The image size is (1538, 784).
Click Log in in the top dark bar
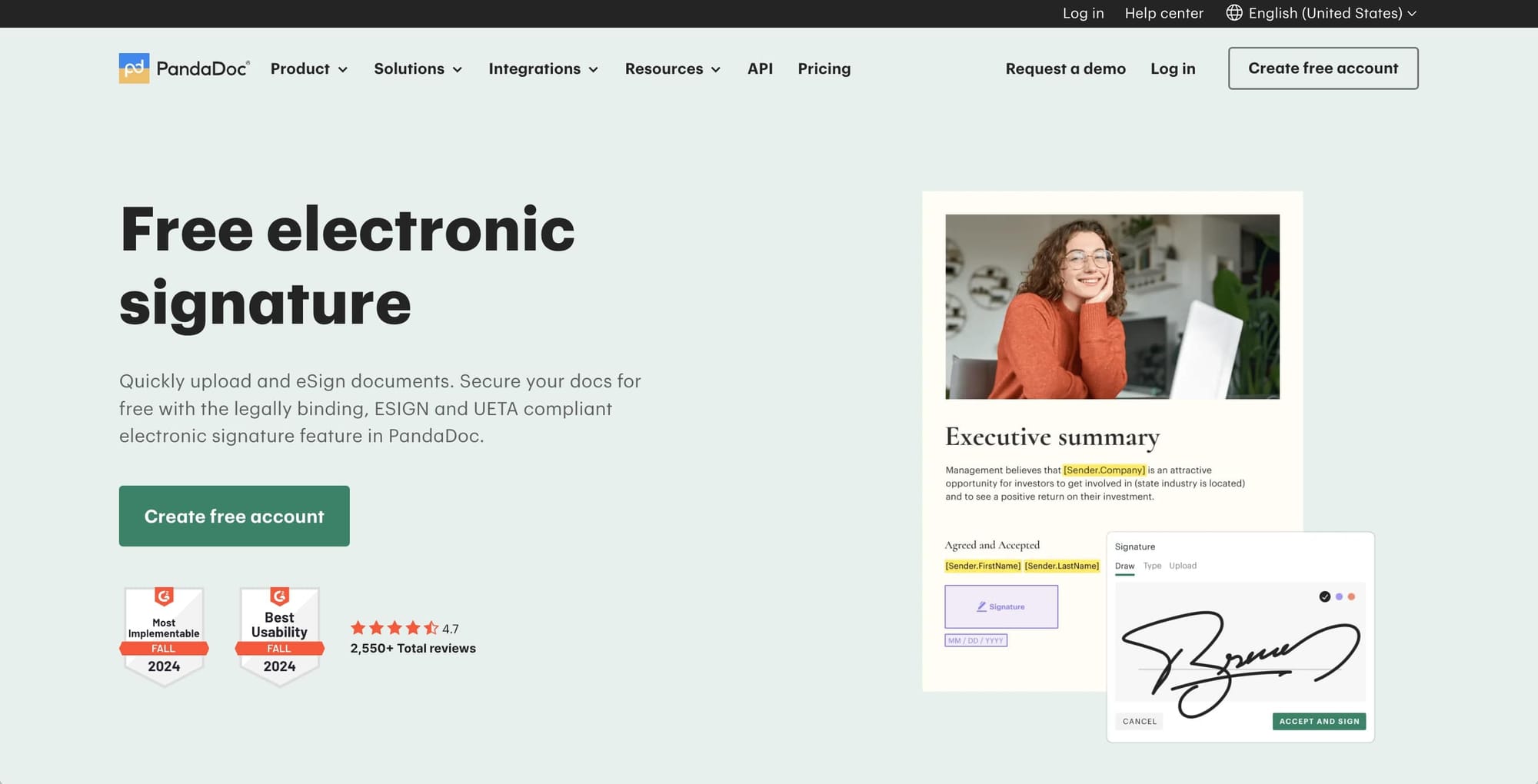tap(1083, 13)
